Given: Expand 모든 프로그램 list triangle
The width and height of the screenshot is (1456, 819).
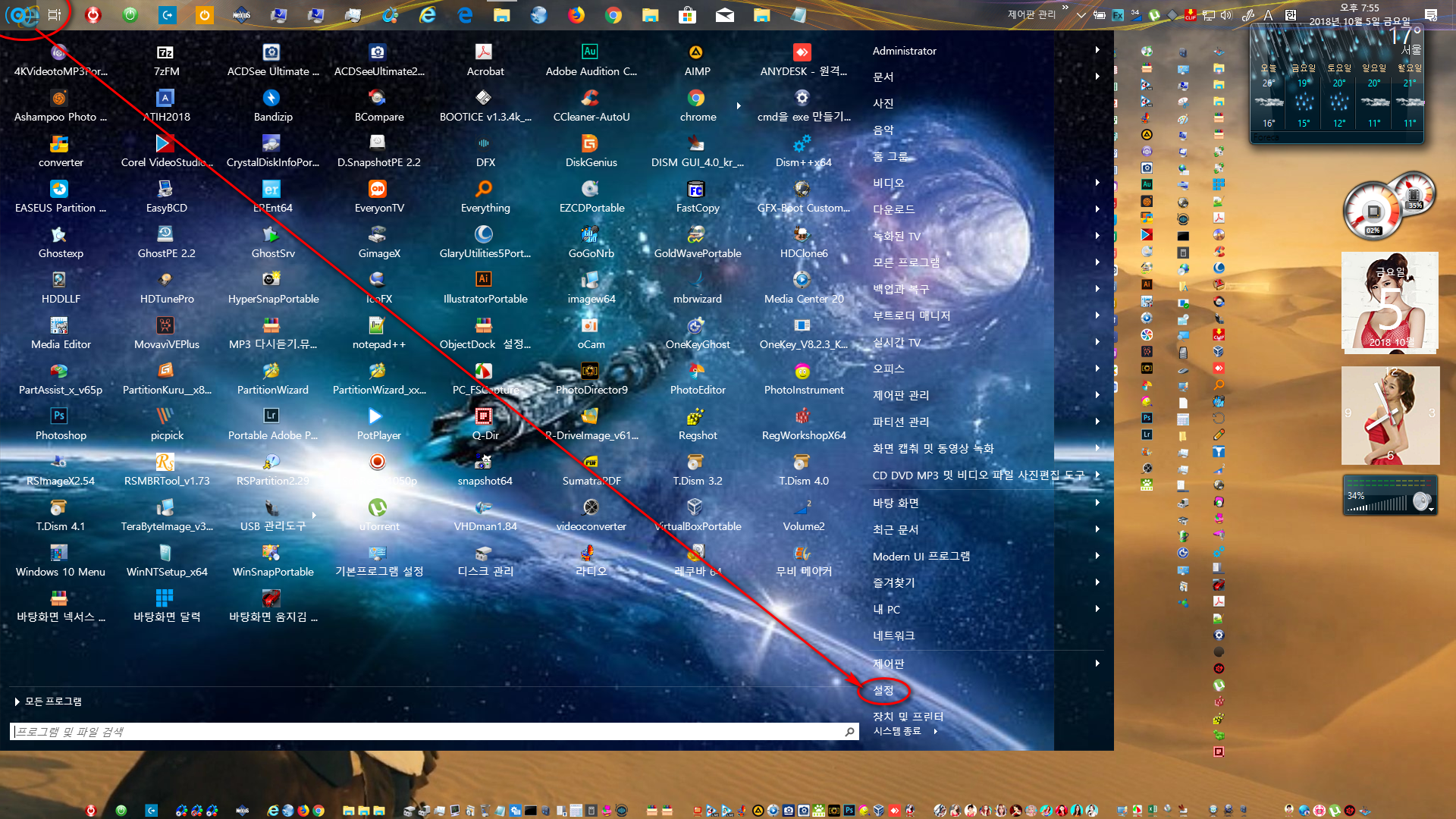Looking at the screenshot, I should pos(17,701).
